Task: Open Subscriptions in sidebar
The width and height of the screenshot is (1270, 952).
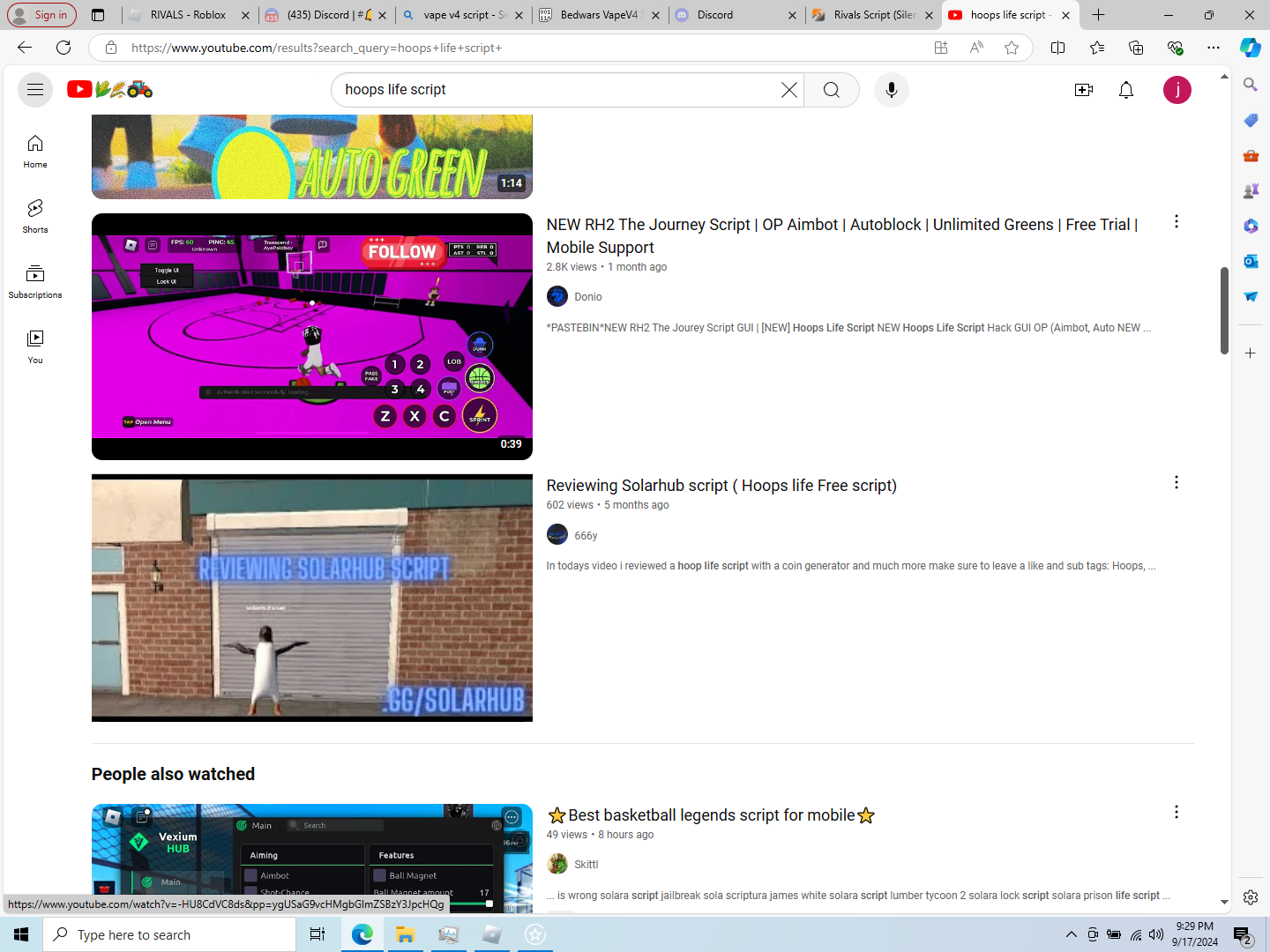Action: tap(35, 282)
